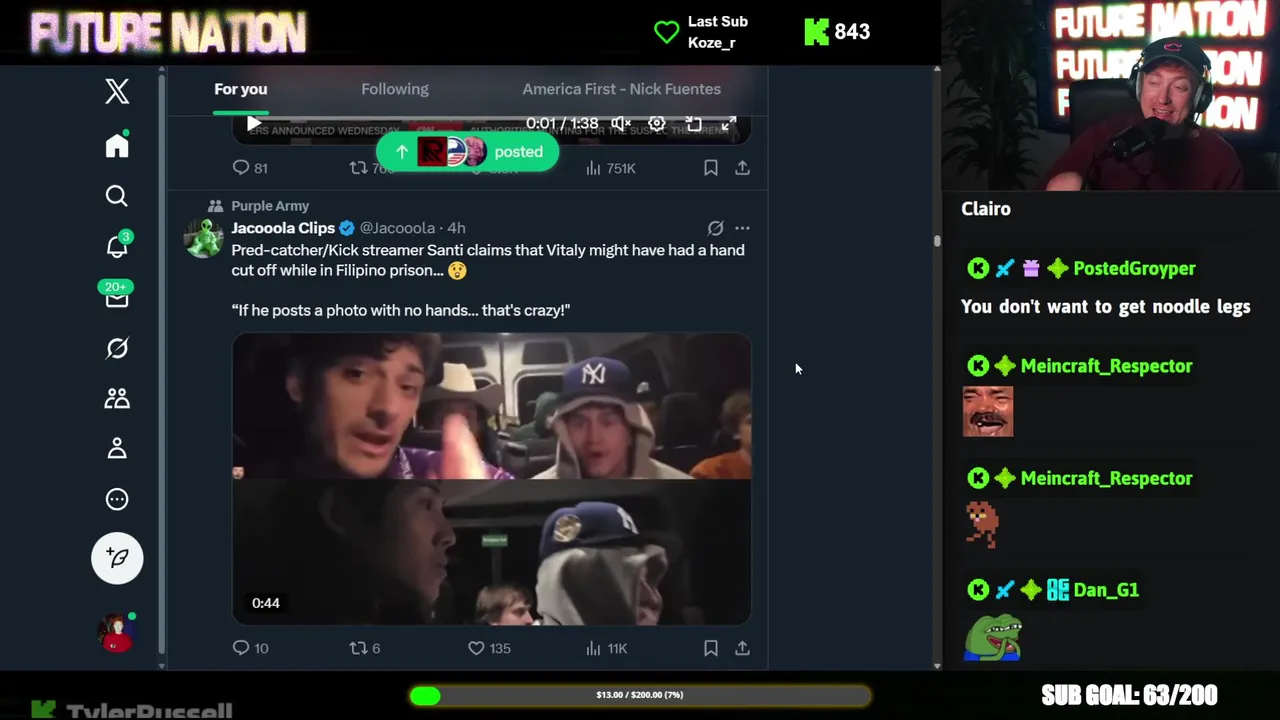Click first Meincraft_Respector username in chat
Screen dimensions: 1280x720
(1106, 366)
